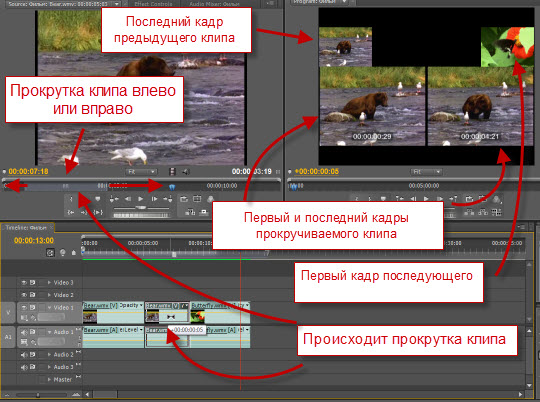540x402 pixels.
Task: Expand the Audio 2 track
Action: pos(49,354)
